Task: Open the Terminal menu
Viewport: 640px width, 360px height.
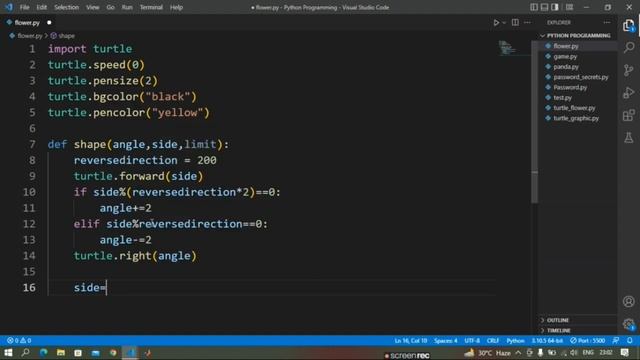Action: 151,7
